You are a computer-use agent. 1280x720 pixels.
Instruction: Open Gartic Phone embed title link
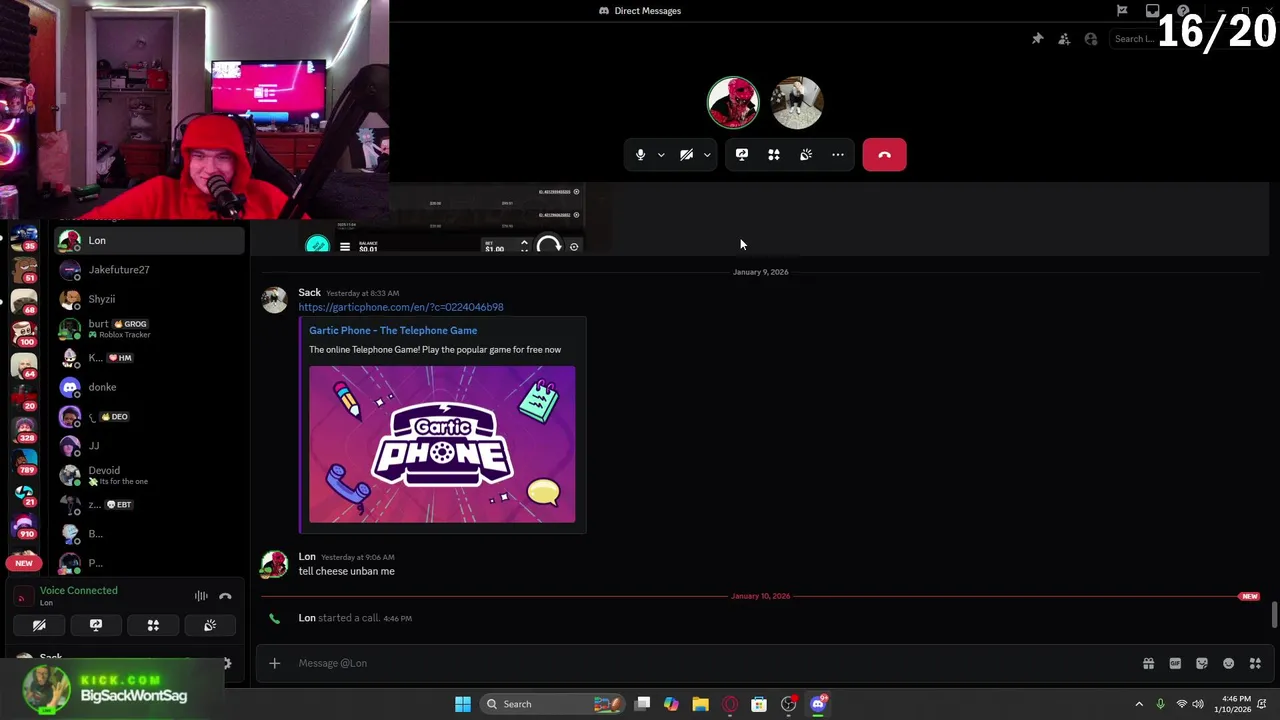click(x=393, y=330)
